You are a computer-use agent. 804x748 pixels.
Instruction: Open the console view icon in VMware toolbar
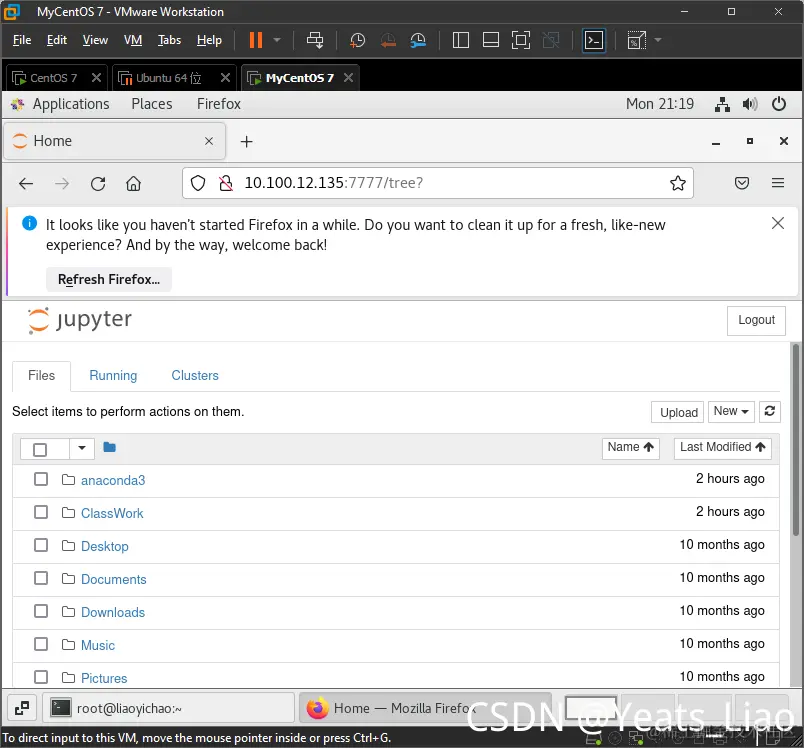click(594, 40)
